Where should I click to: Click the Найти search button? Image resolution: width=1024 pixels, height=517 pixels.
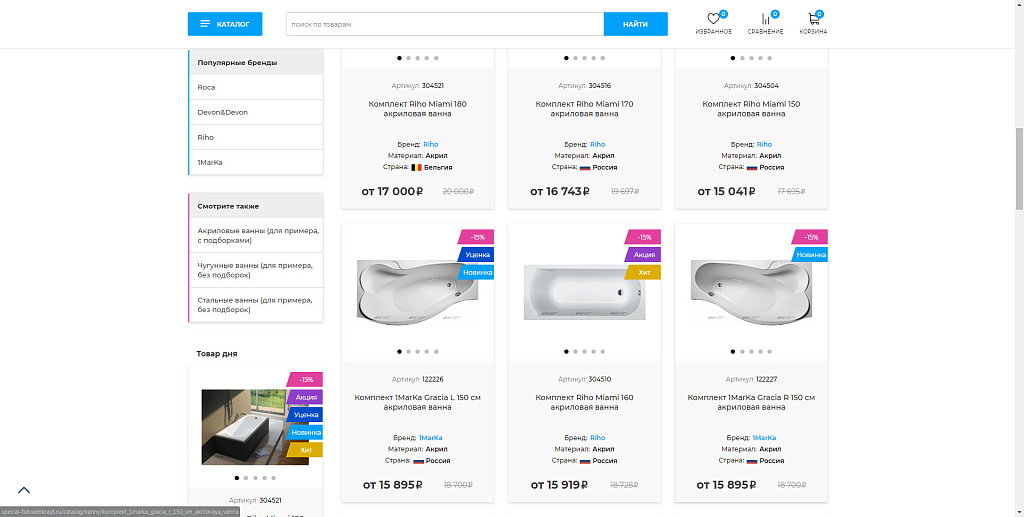(635, 24)
